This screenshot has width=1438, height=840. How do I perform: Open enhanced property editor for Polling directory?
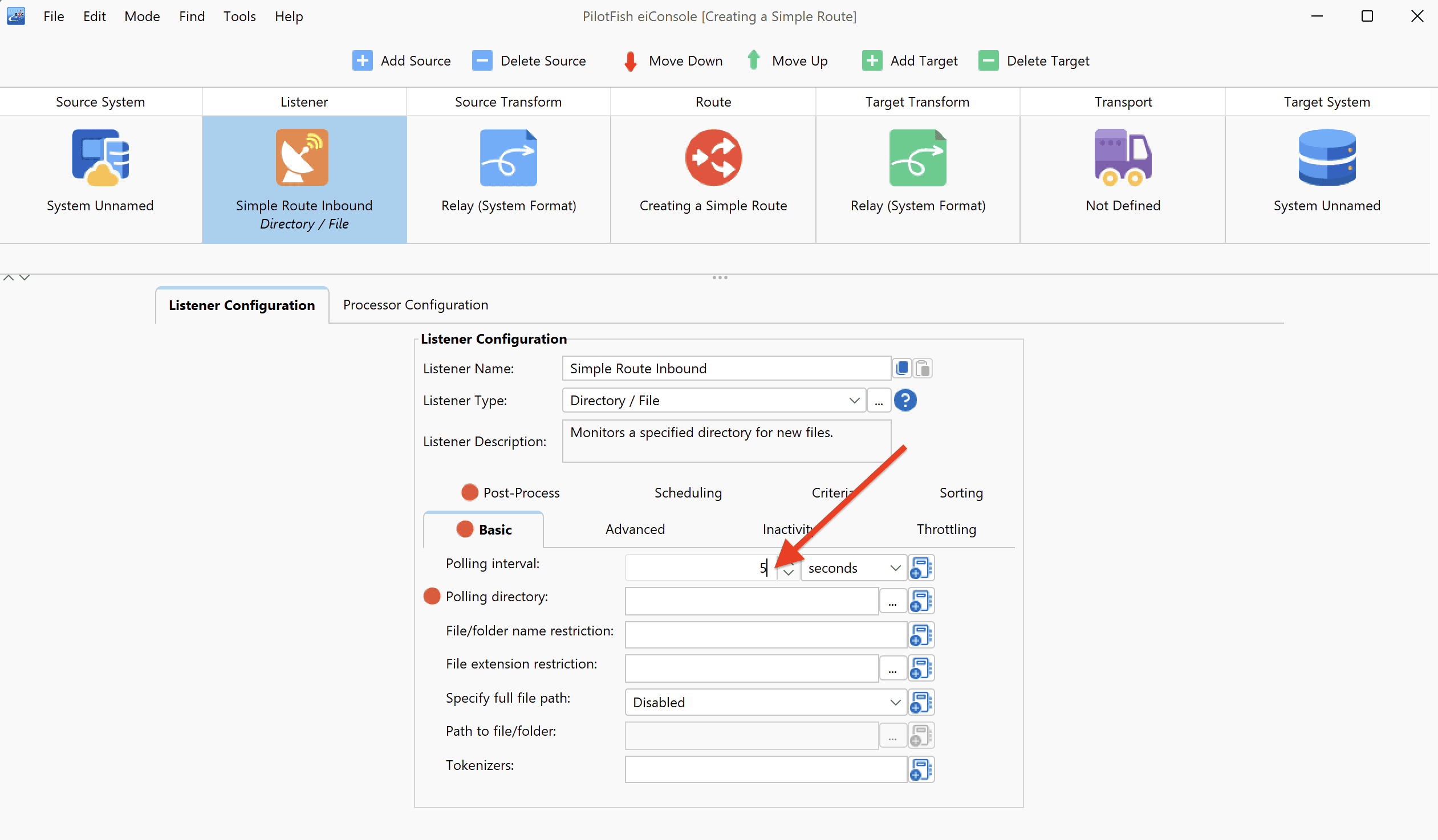pyautogui.click(x=921, y=601)
